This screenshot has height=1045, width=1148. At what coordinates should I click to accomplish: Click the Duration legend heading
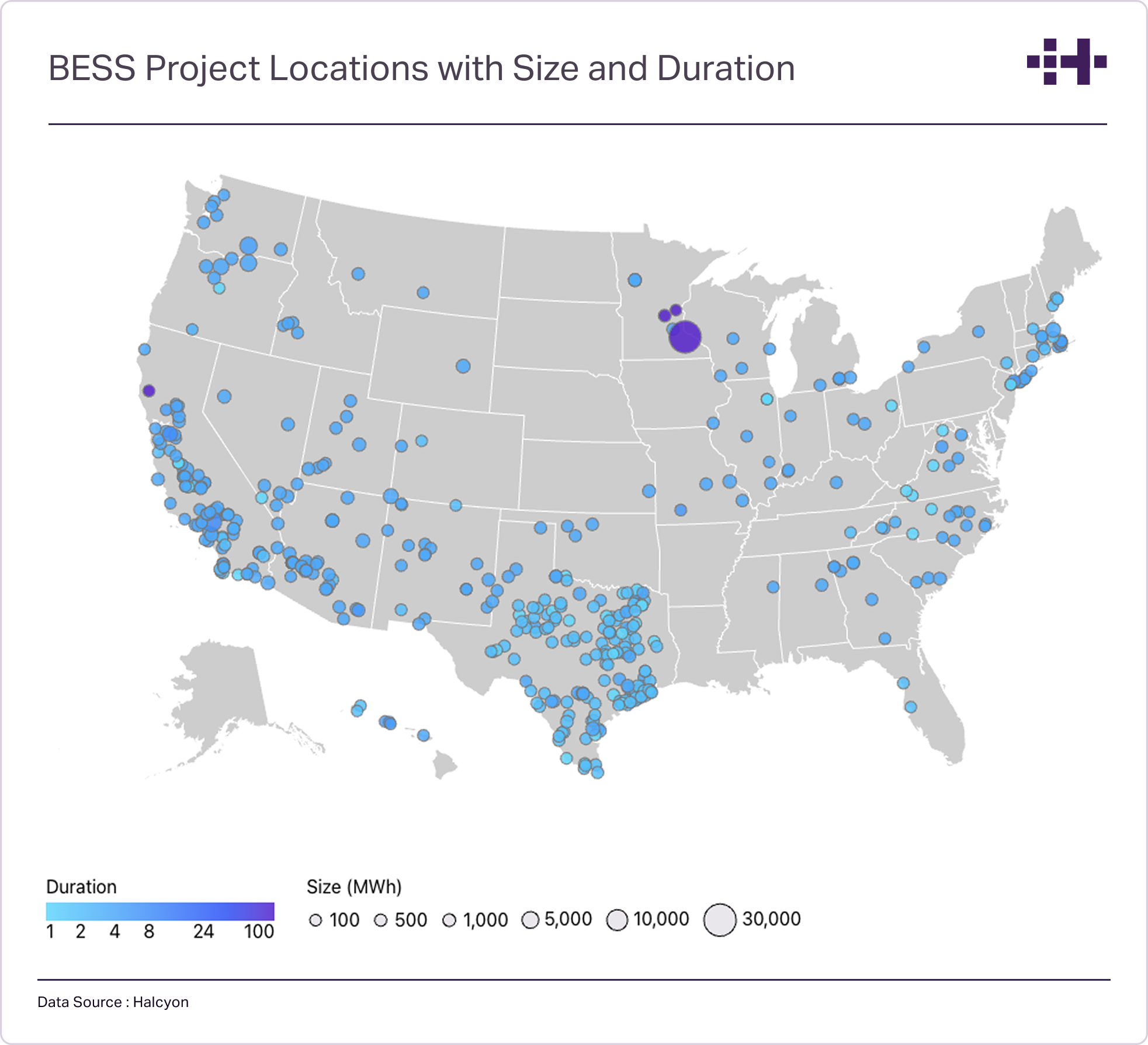tap(81, 887)
